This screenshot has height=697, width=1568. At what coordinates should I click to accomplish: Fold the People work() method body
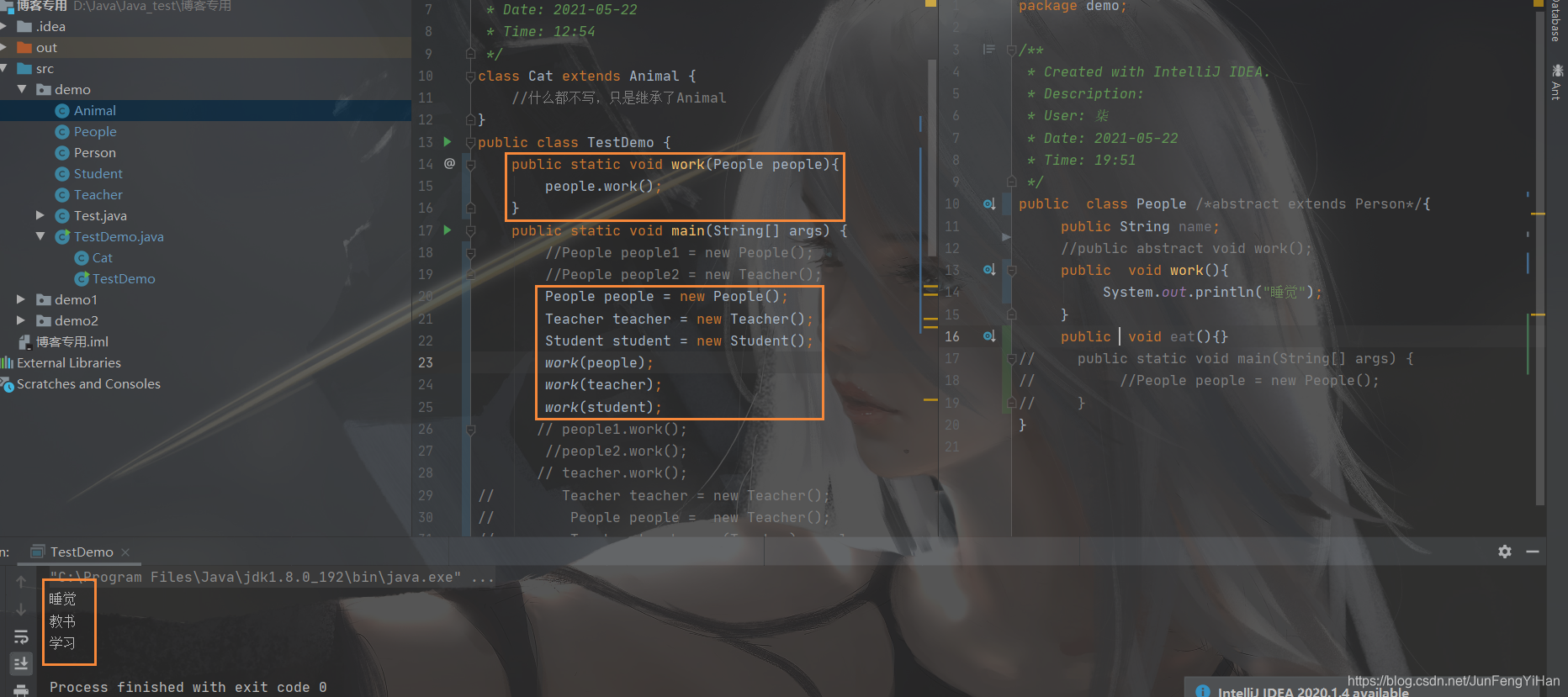(1012, 271)
